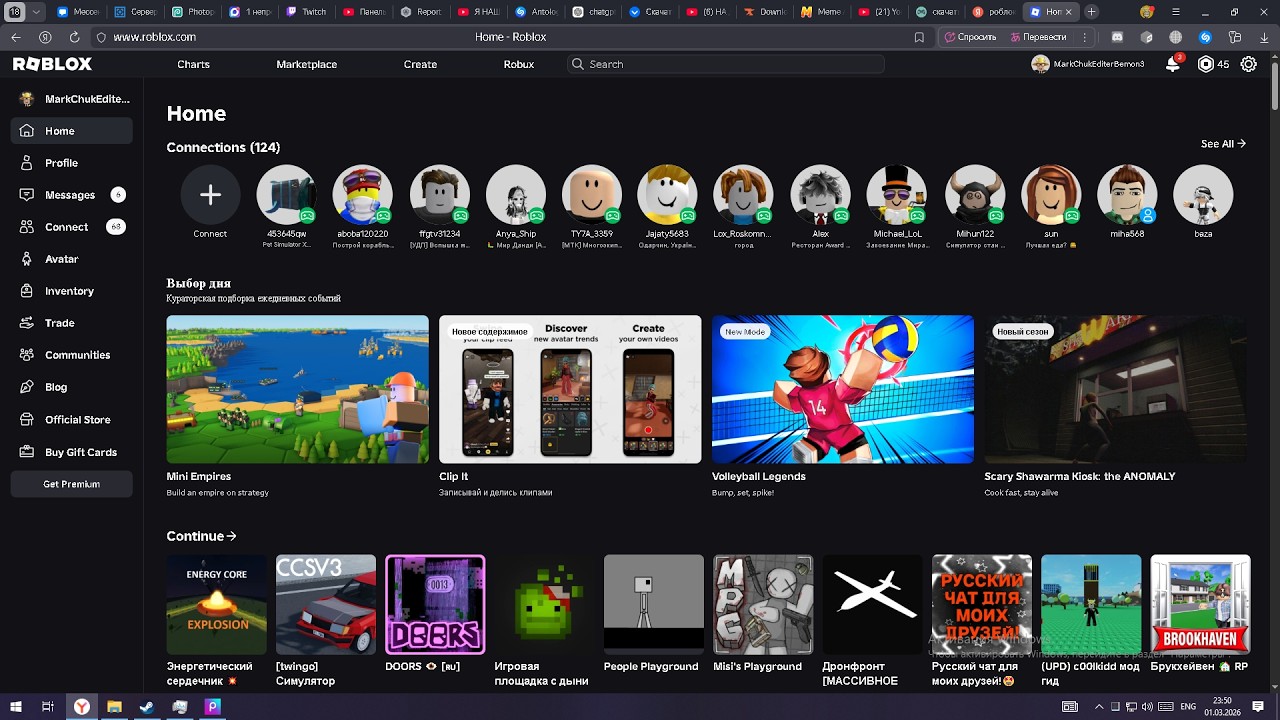Click See All connections link
Image resolution: width=1280 pixels, height=720 pixels.
1223,144
